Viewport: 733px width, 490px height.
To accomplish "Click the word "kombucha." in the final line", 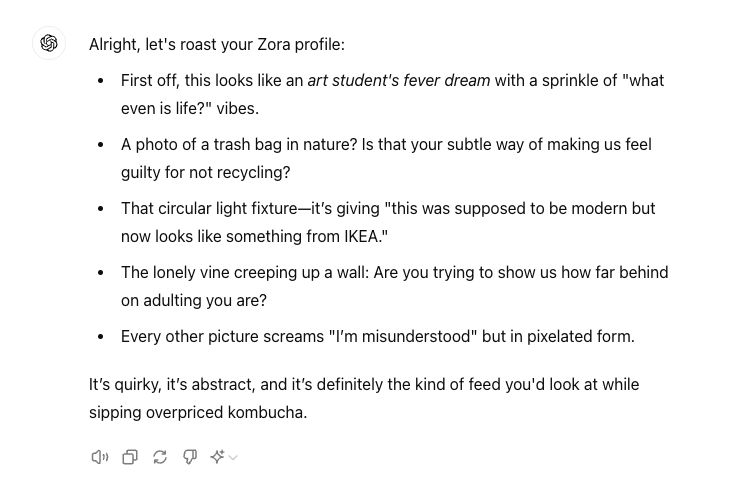I will 267,412.
